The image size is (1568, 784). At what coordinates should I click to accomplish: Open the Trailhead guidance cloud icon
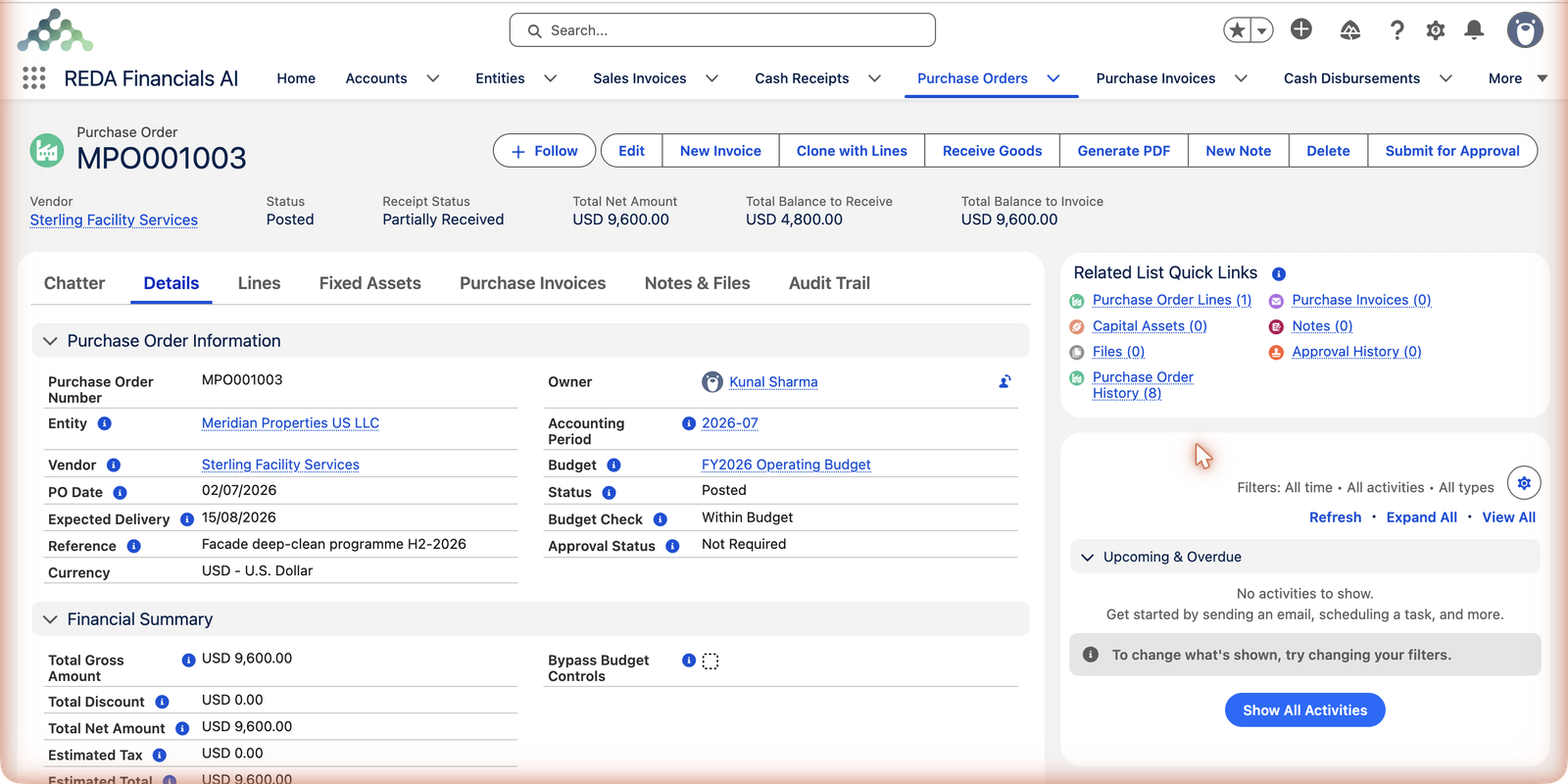(1350, 30)
